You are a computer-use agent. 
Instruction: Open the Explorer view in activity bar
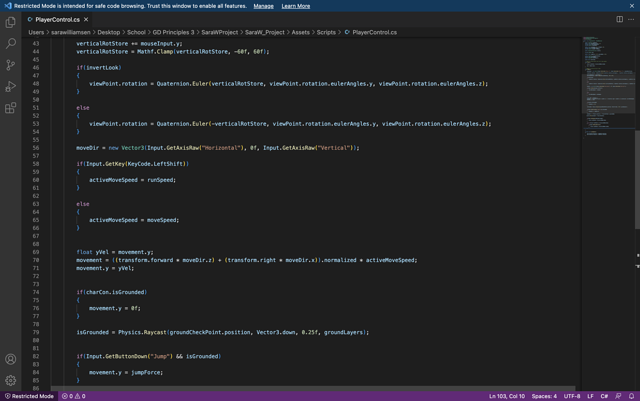point(11,22)
